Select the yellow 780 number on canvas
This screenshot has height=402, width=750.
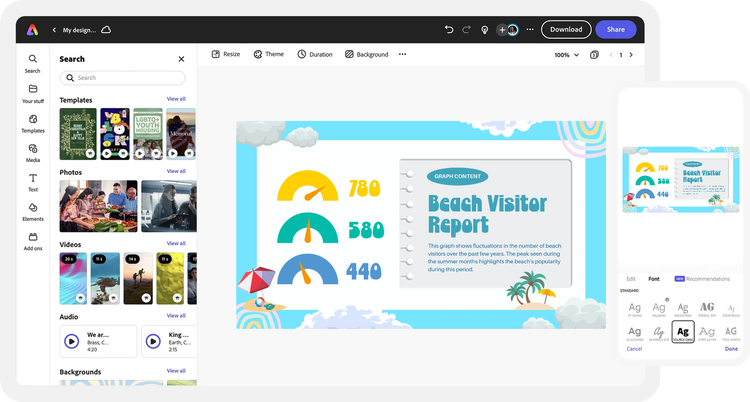point(364,188)
